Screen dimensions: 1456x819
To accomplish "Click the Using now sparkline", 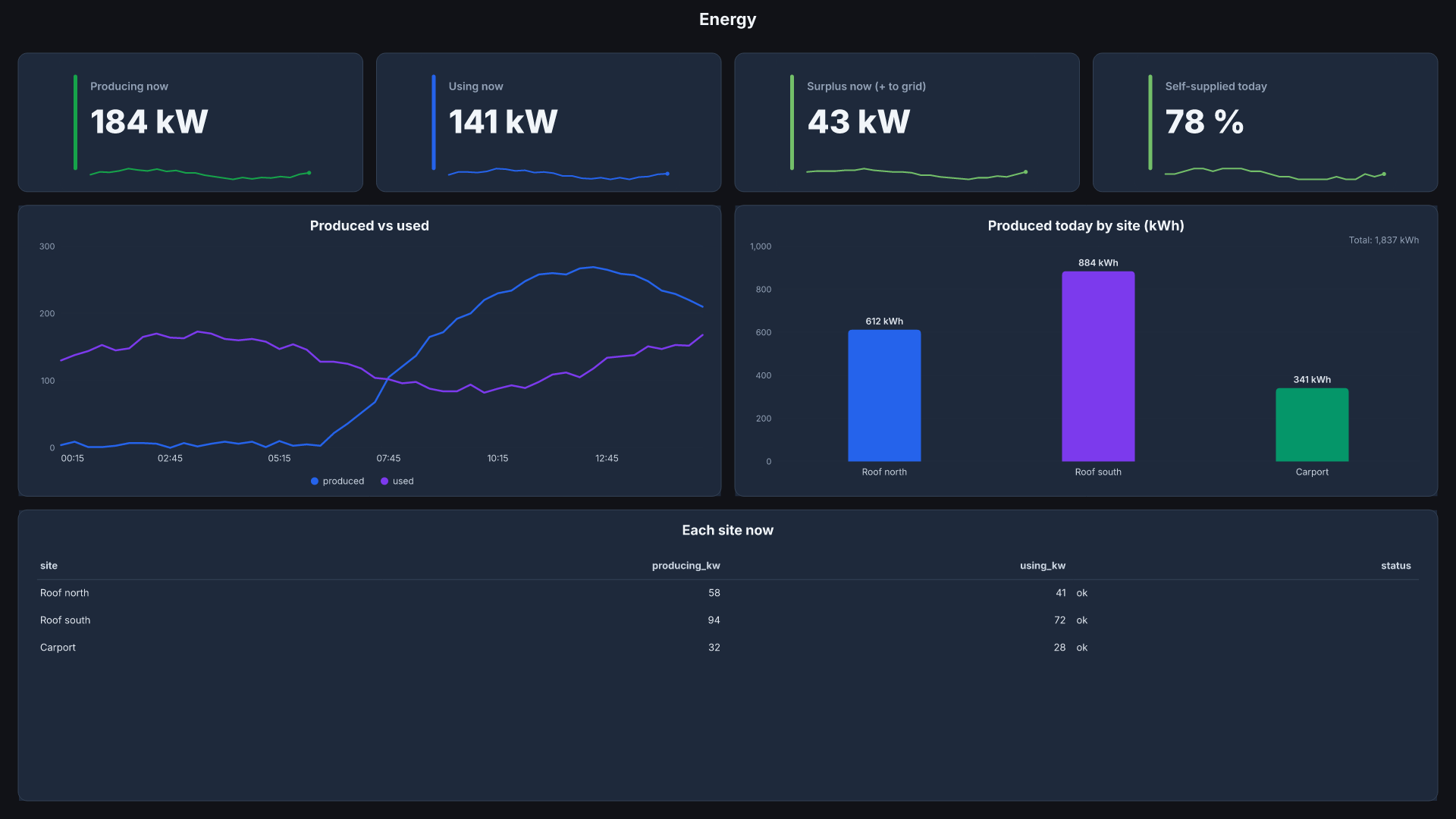I will coord(559,174).
